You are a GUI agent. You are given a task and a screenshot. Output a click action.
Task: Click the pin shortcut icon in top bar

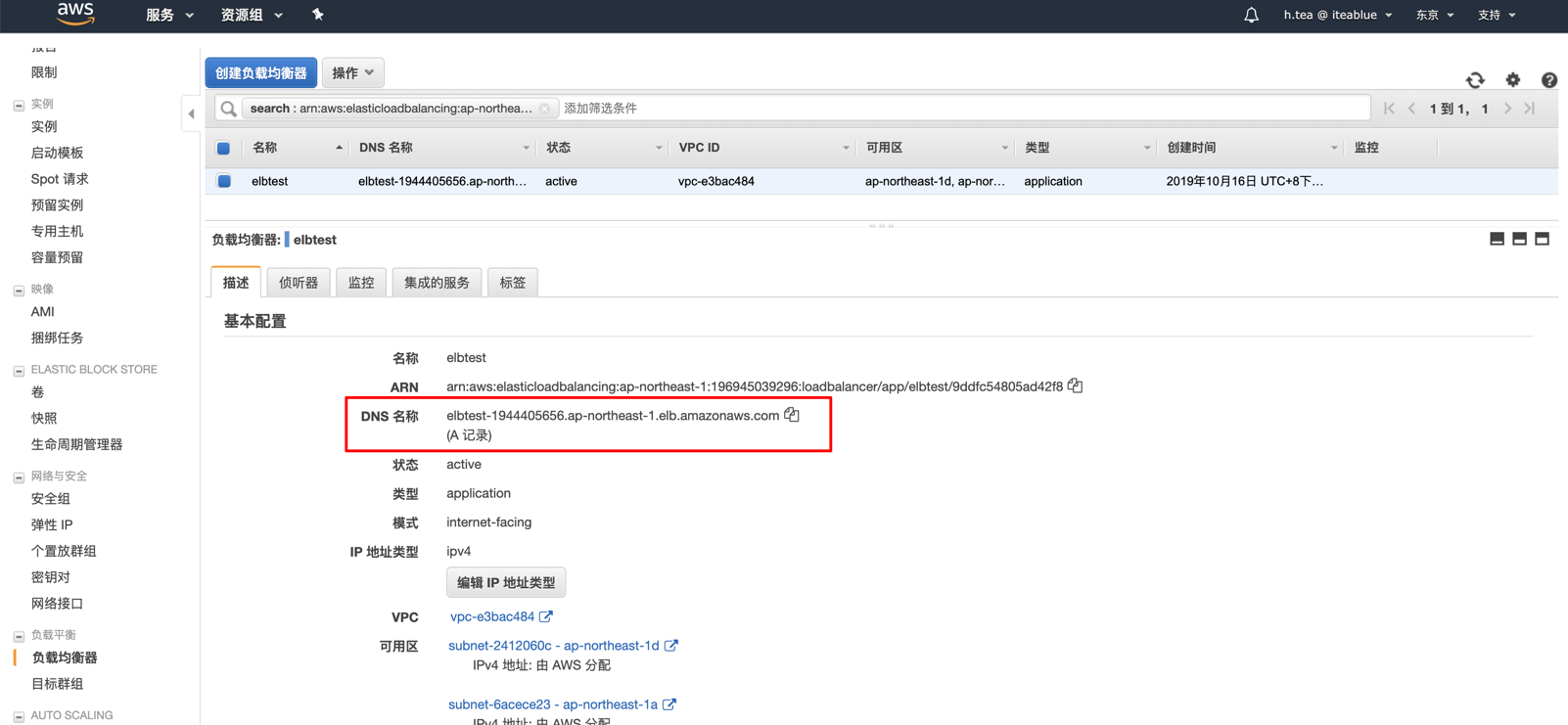coord(317,15)
